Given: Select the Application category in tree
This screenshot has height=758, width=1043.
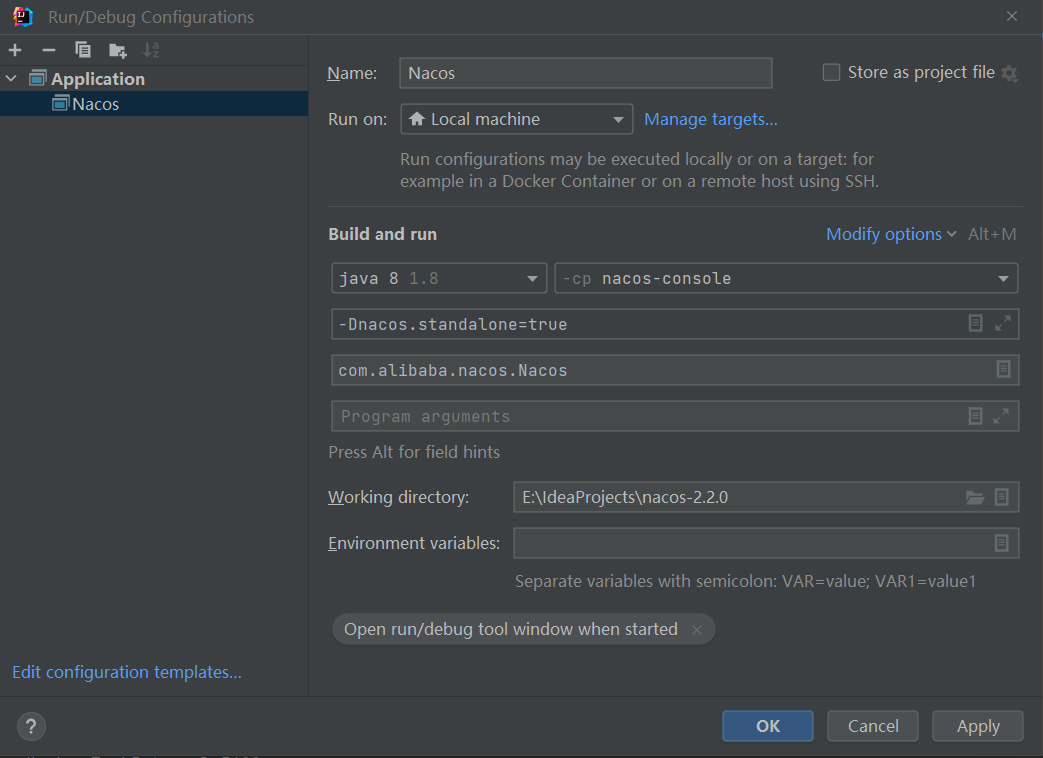Looking at the screenshot, I should tap(98, 78).
